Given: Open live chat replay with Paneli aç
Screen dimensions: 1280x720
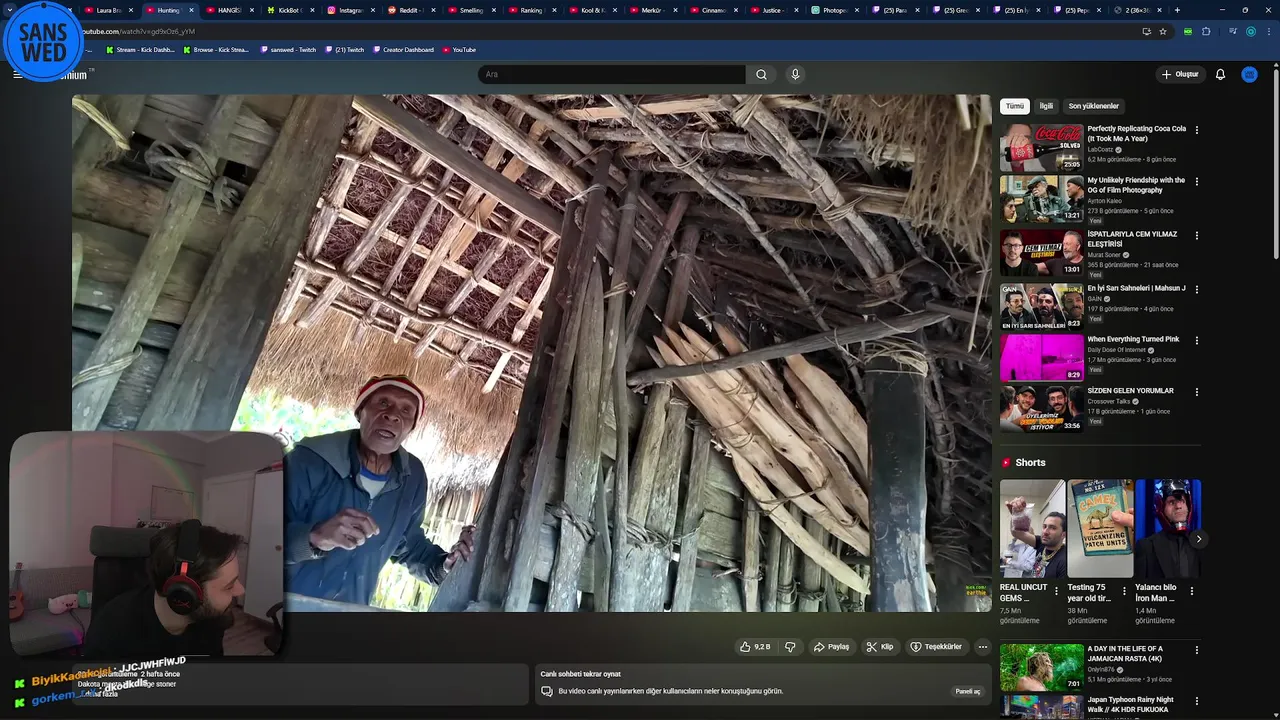Looking at the screenshot, I should tap(968, 691).
